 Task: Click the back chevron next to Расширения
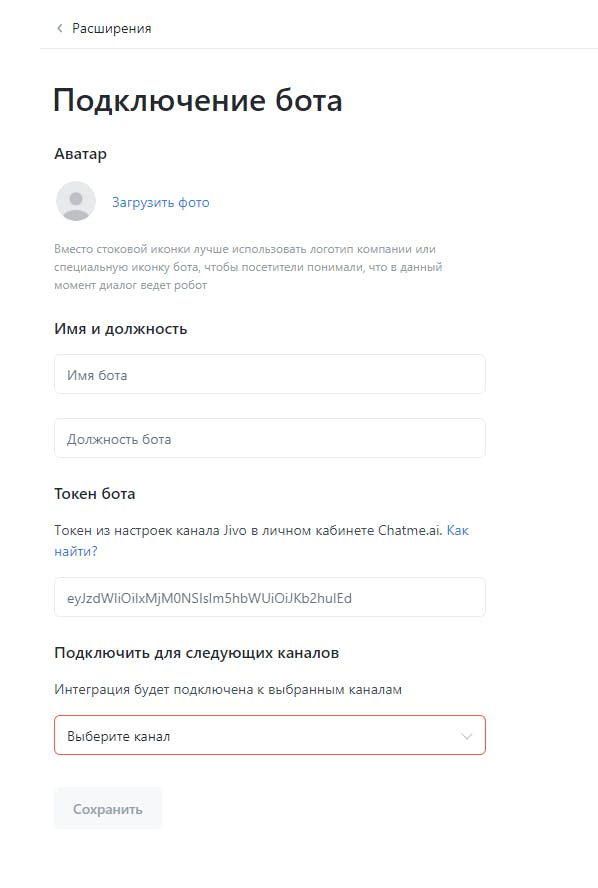click(x=59, y=28)
